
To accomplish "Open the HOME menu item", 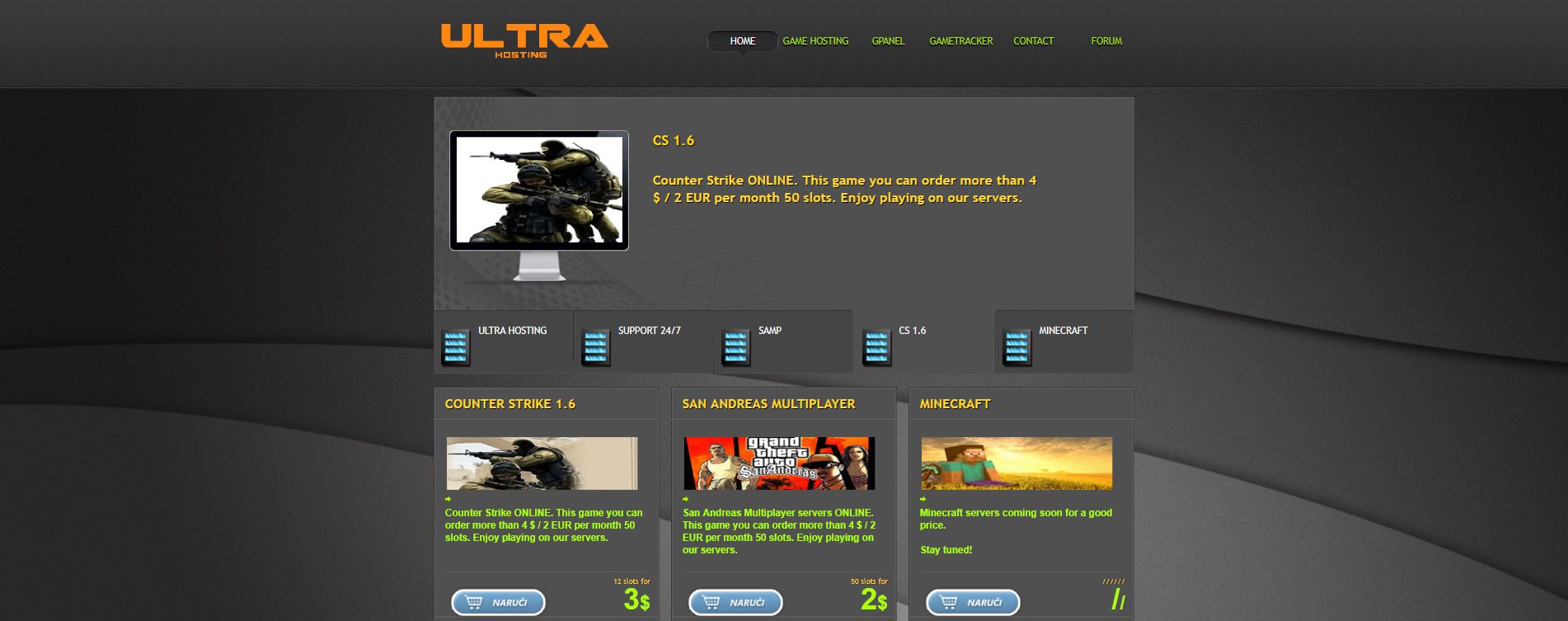I will [742, 41].
